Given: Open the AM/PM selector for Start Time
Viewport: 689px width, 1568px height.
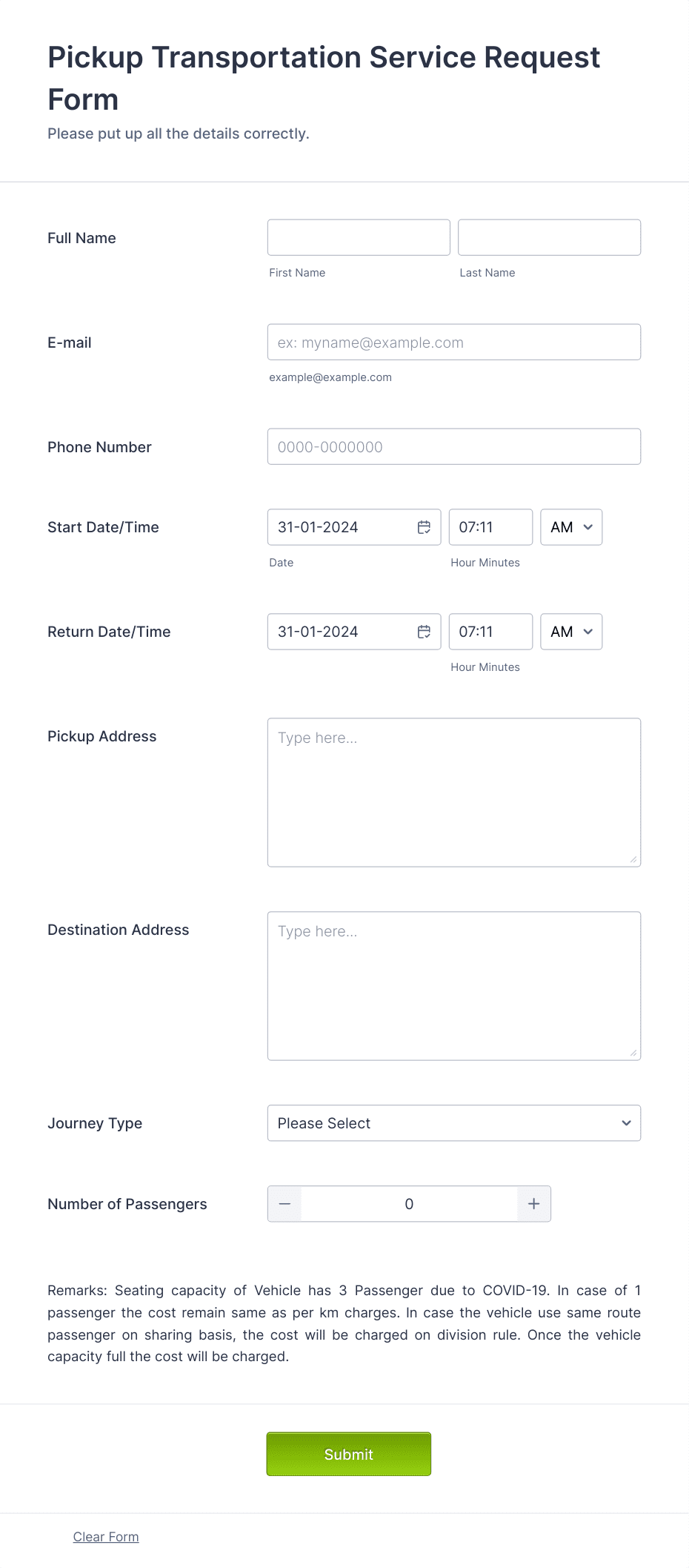Looking at the screenshot, I should (x=570, y=527).
